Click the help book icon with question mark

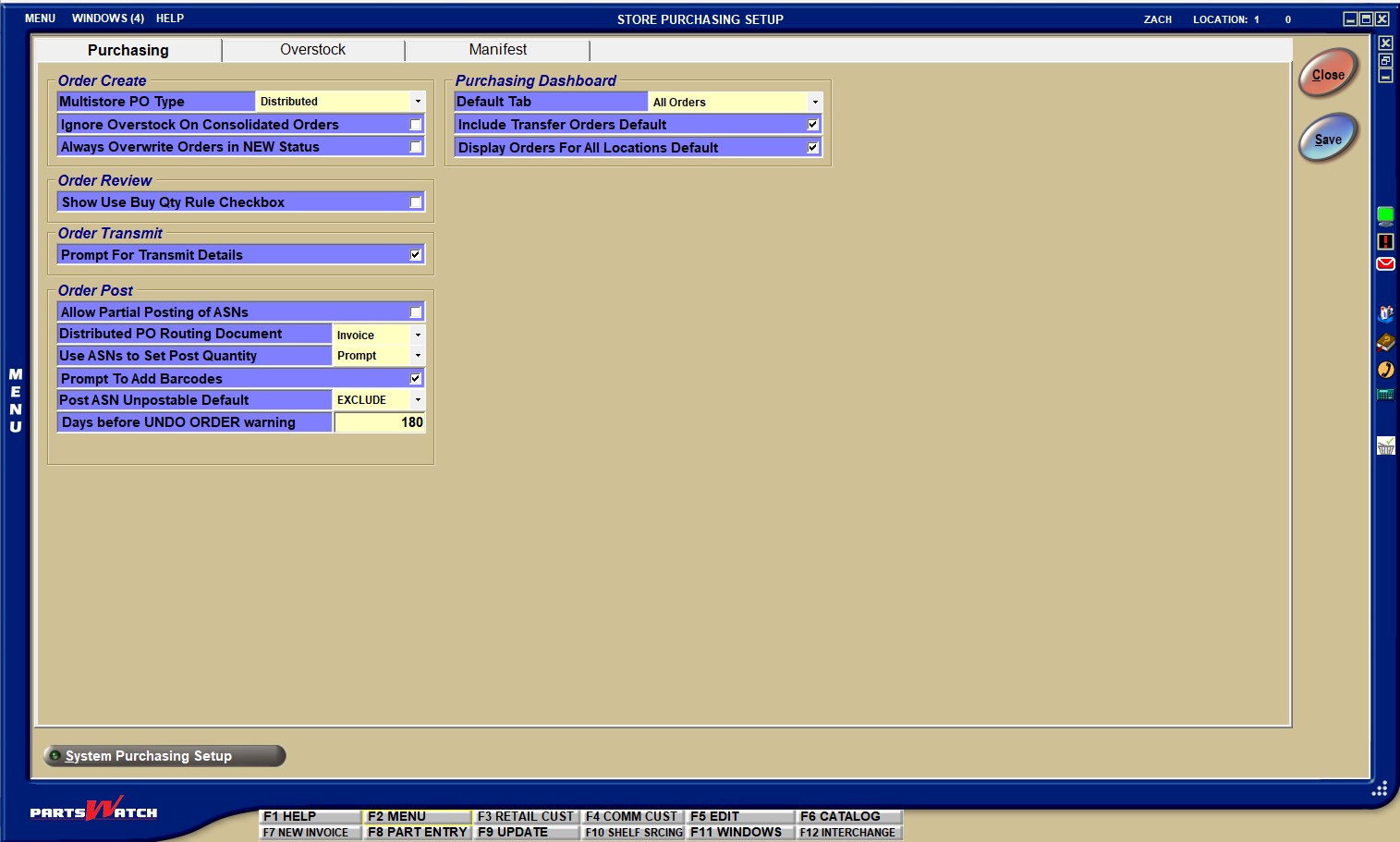coord(1385,343)
